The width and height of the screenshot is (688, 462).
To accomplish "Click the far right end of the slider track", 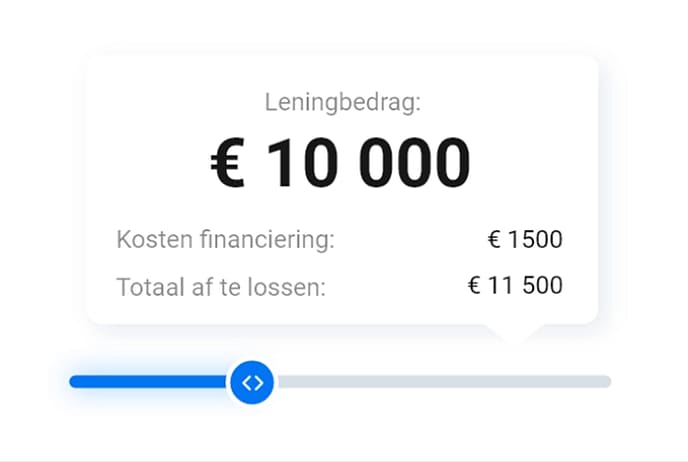I will click(606, 382).
